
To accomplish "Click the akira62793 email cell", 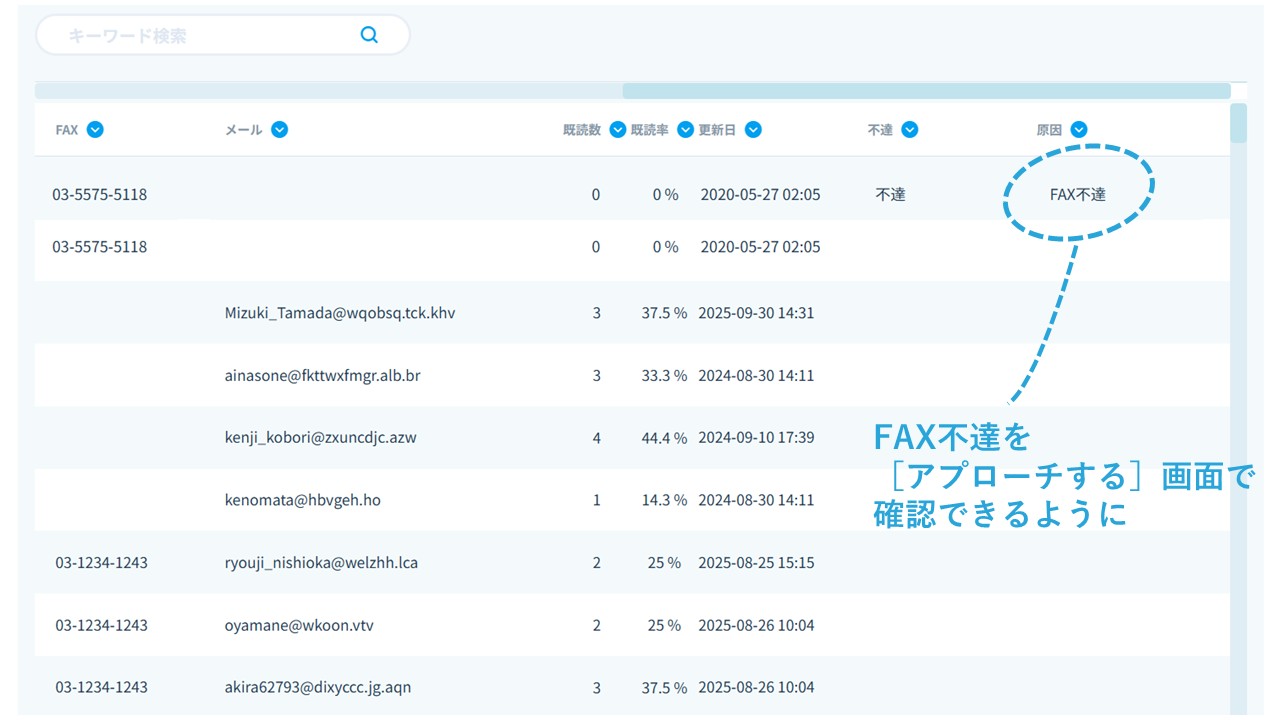I will click(317, 687).
